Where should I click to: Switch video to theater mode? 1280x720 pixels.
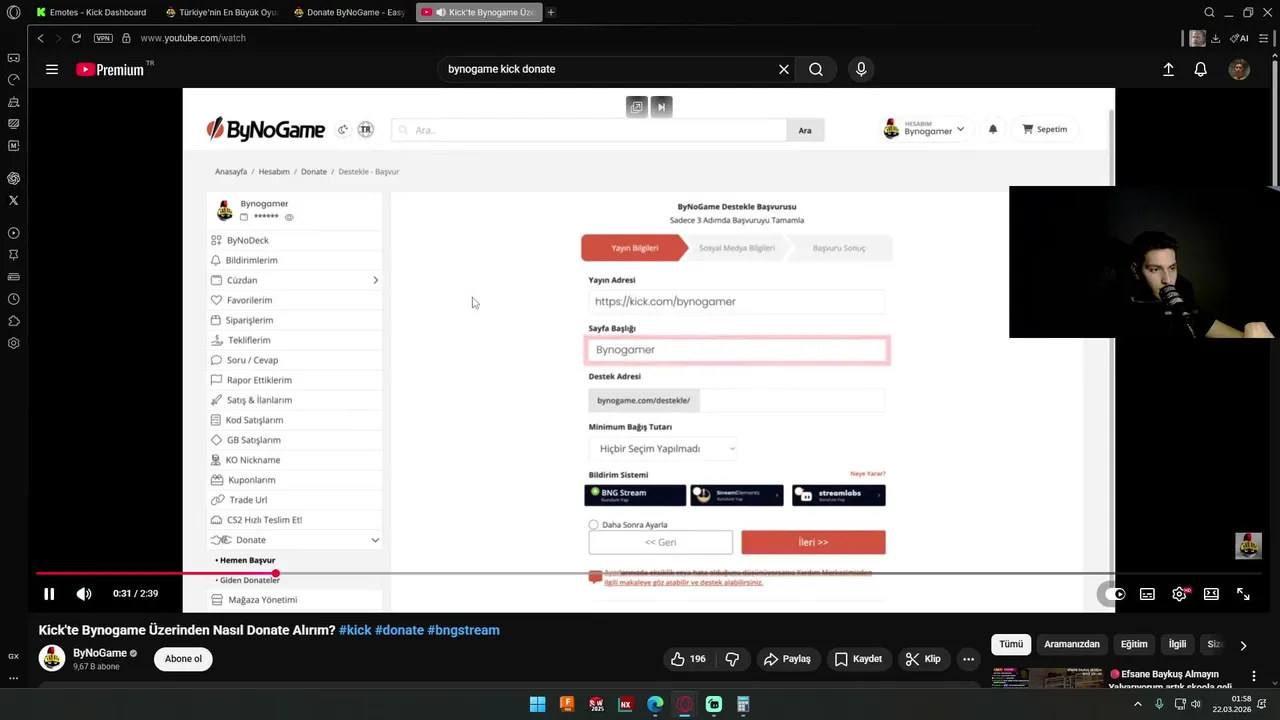pos(1211,594)
